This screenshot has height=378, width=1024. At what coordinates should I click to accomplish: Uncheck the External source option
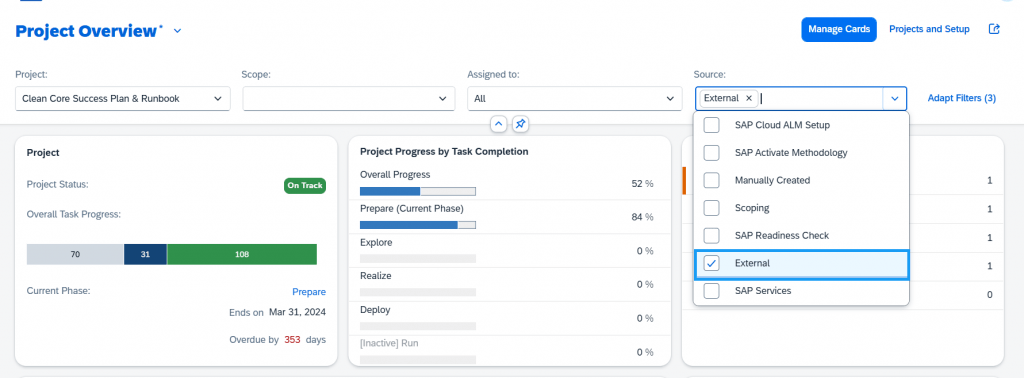click(x=711, y=263)
